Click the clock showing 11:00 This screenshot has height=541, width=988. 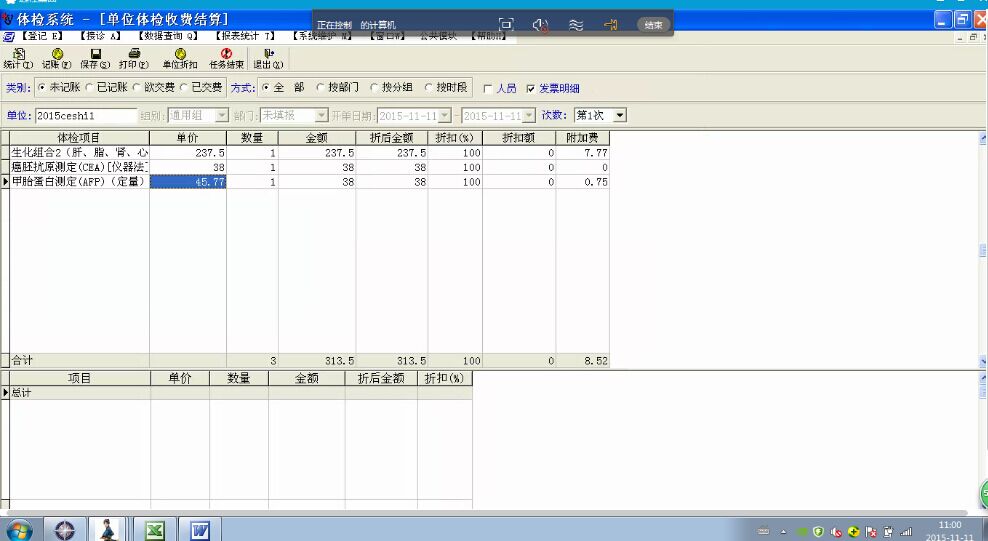point(950,525)
